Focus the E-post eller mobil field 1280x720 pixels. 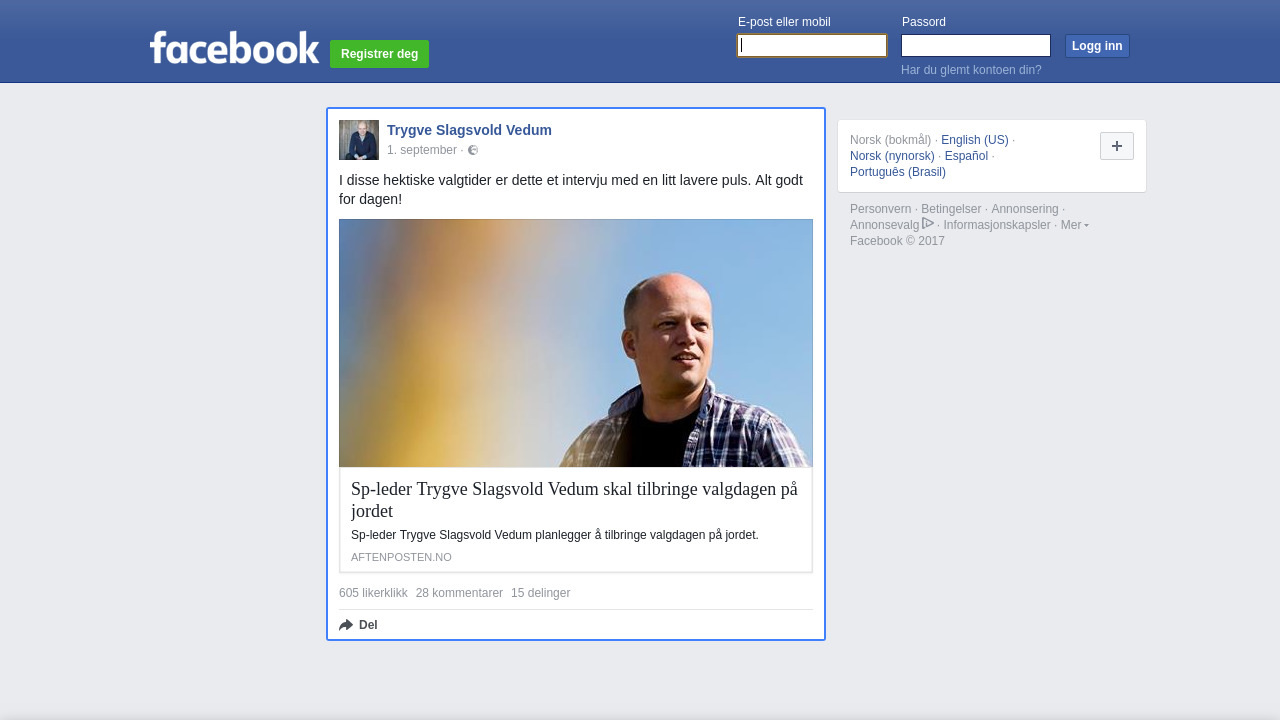[812, 46]
